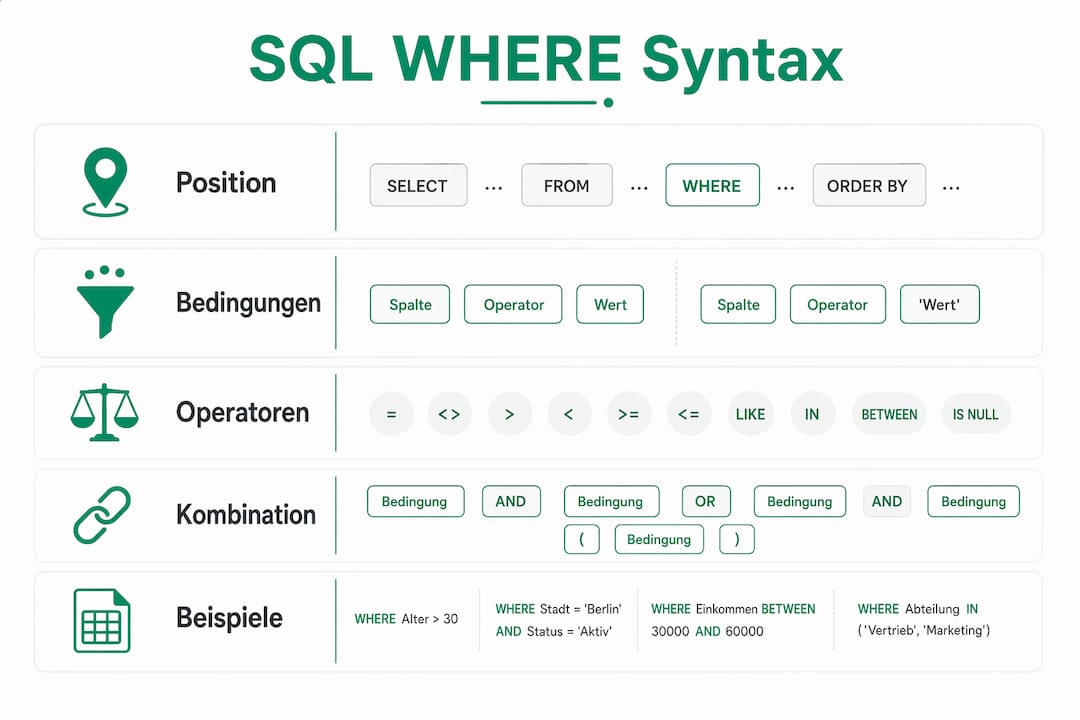Choose the greater-or-equal (>=) operator pill
Screen dimensions: 1080x720
[629, 414]
